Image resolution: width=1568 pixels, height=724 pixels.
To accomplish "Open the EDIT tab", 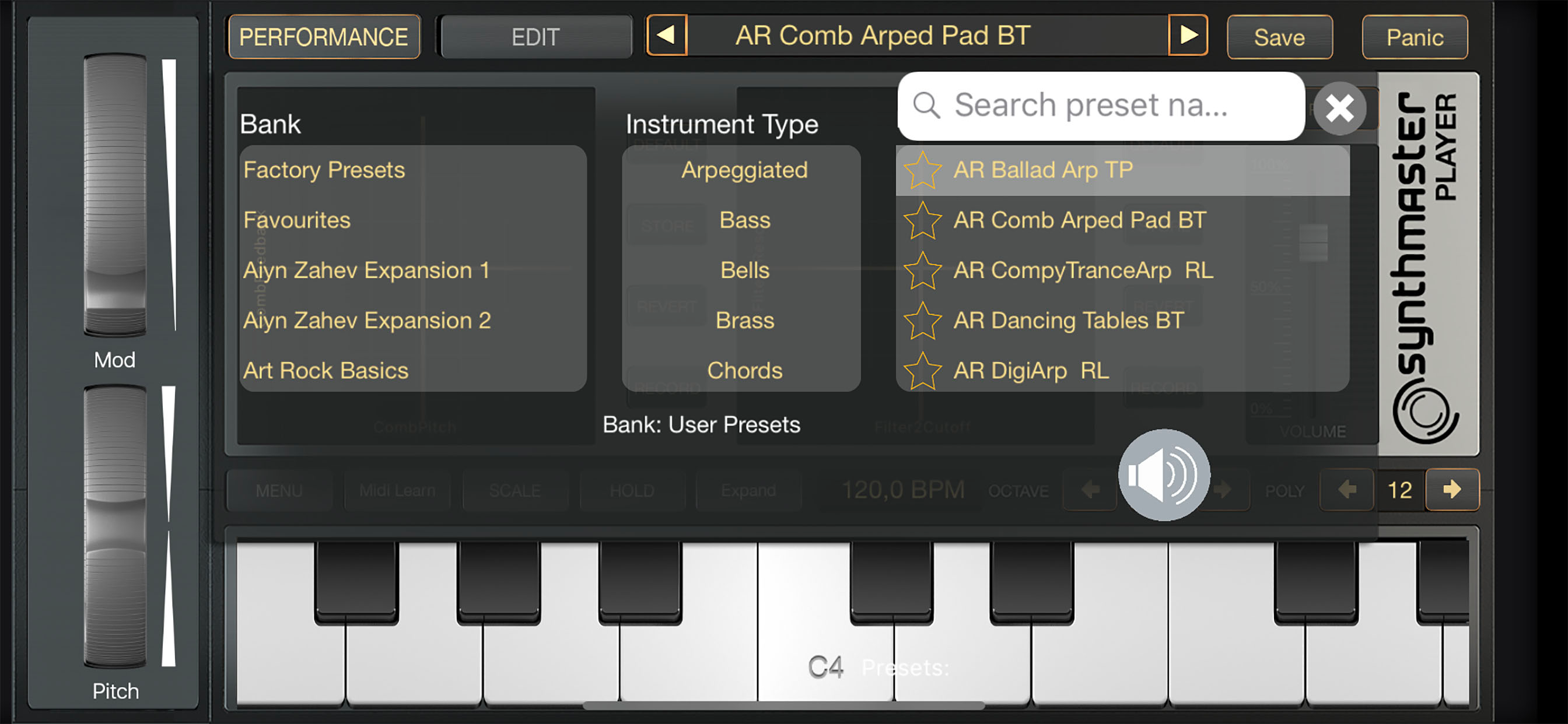I will 535,37.
